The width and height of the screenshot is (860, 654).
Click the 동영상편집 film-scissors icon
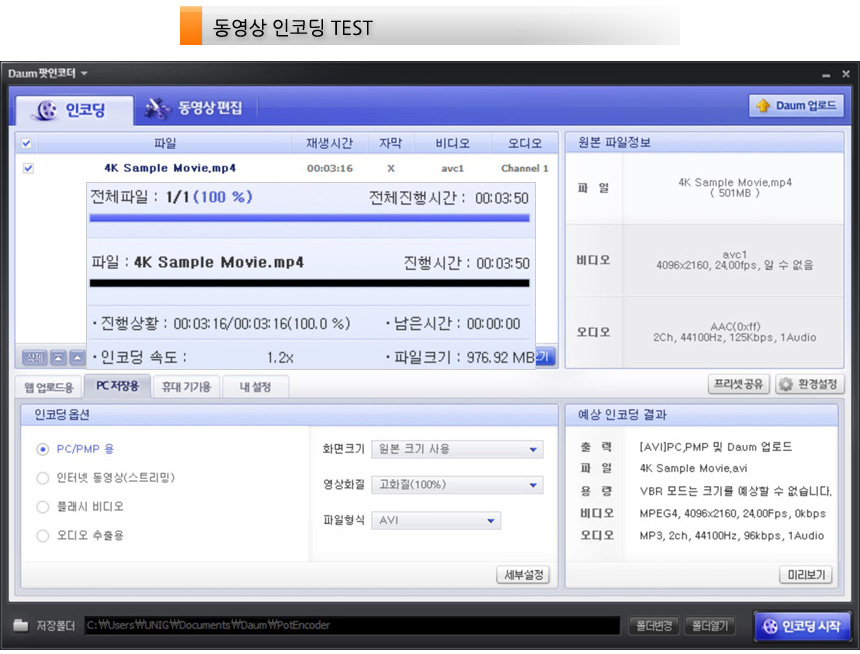(x=157, y=108)
